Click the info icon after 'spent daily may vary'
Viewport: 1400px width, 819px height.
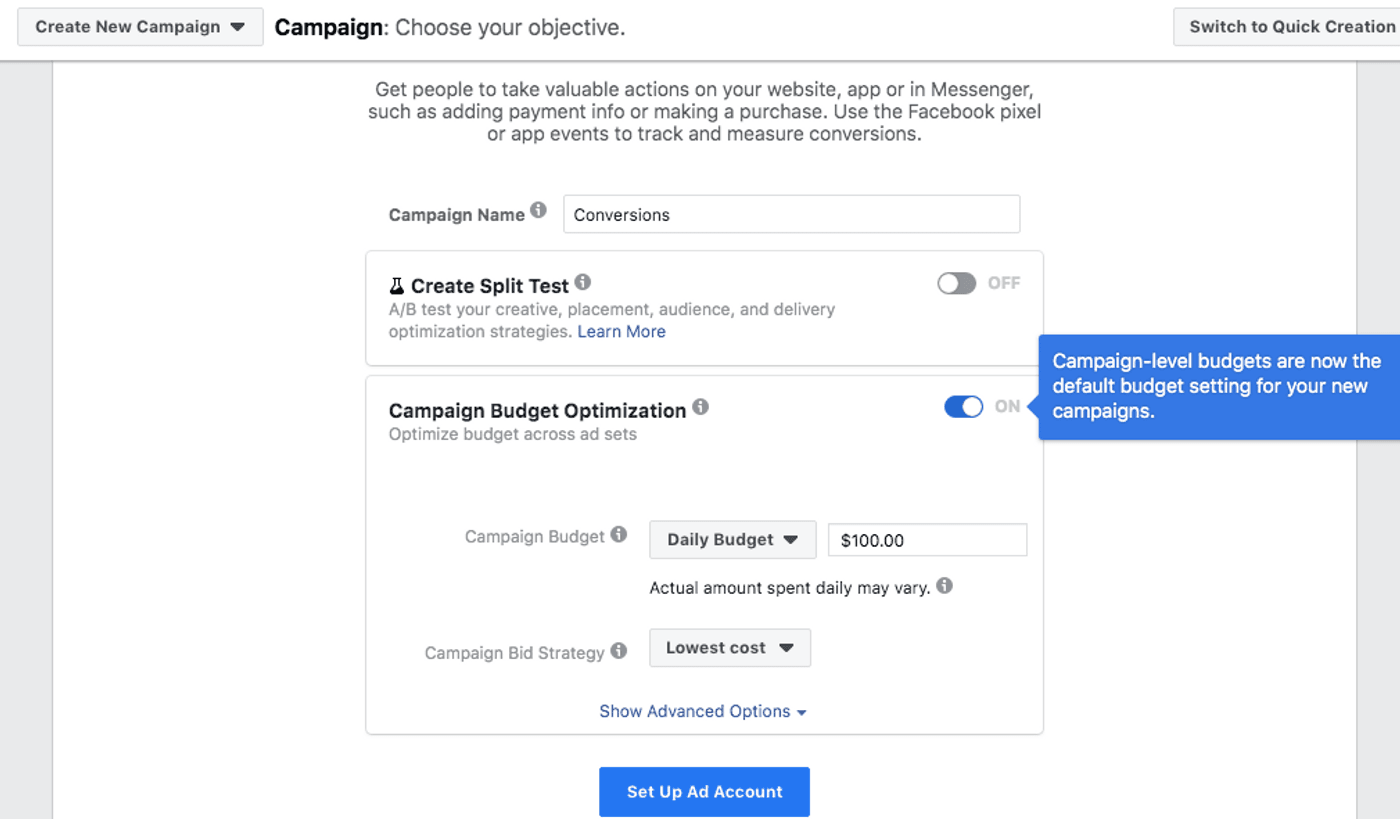coord(944,585)
